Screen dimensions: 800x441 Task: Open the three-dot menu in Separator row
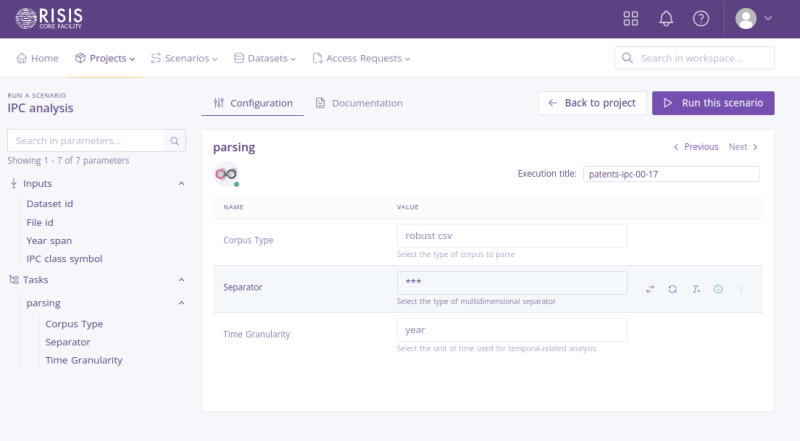[x=741, y=289]
